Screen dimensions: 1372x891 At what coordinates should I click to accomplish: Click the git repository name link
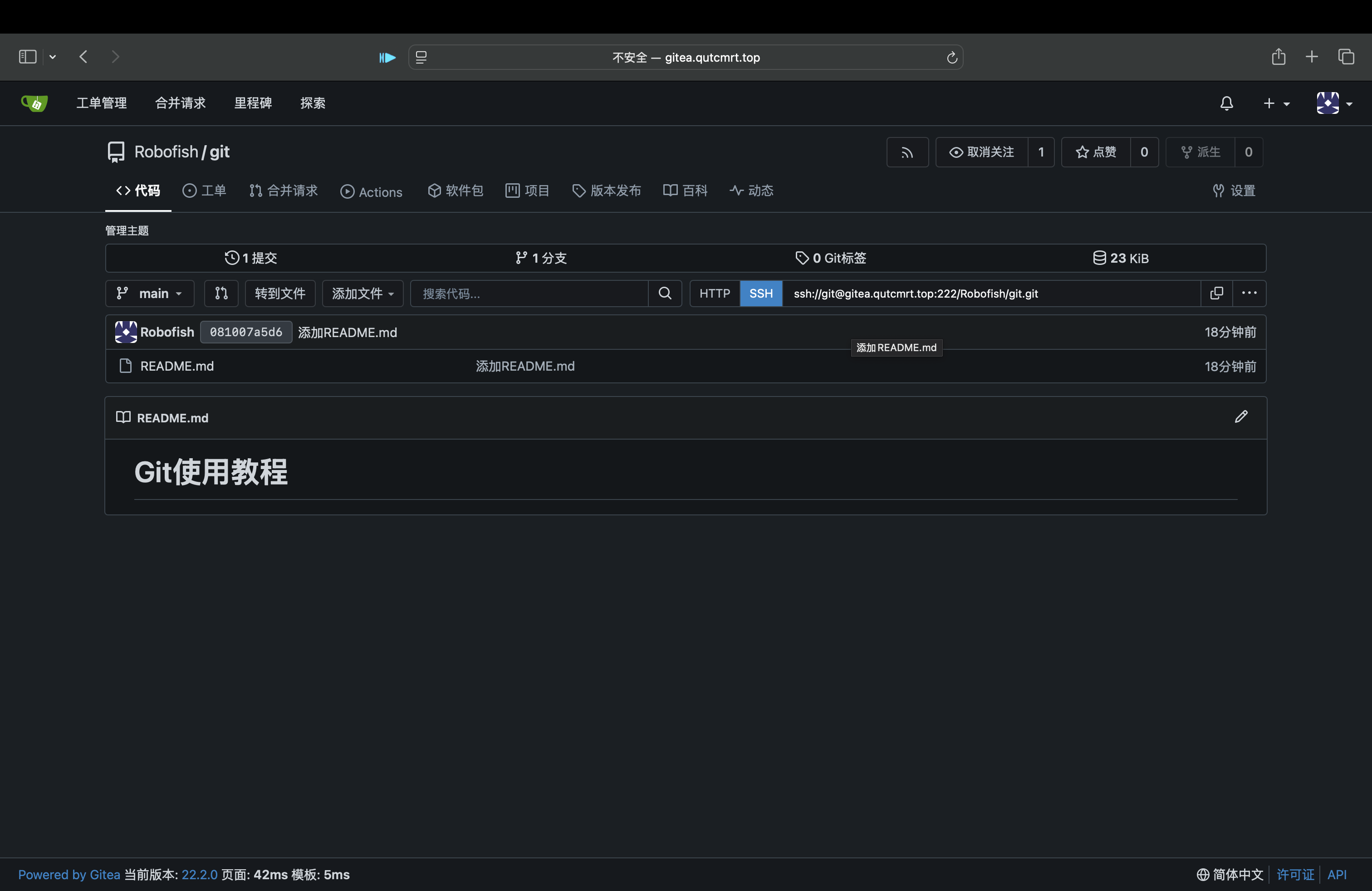tap(220, 152)
